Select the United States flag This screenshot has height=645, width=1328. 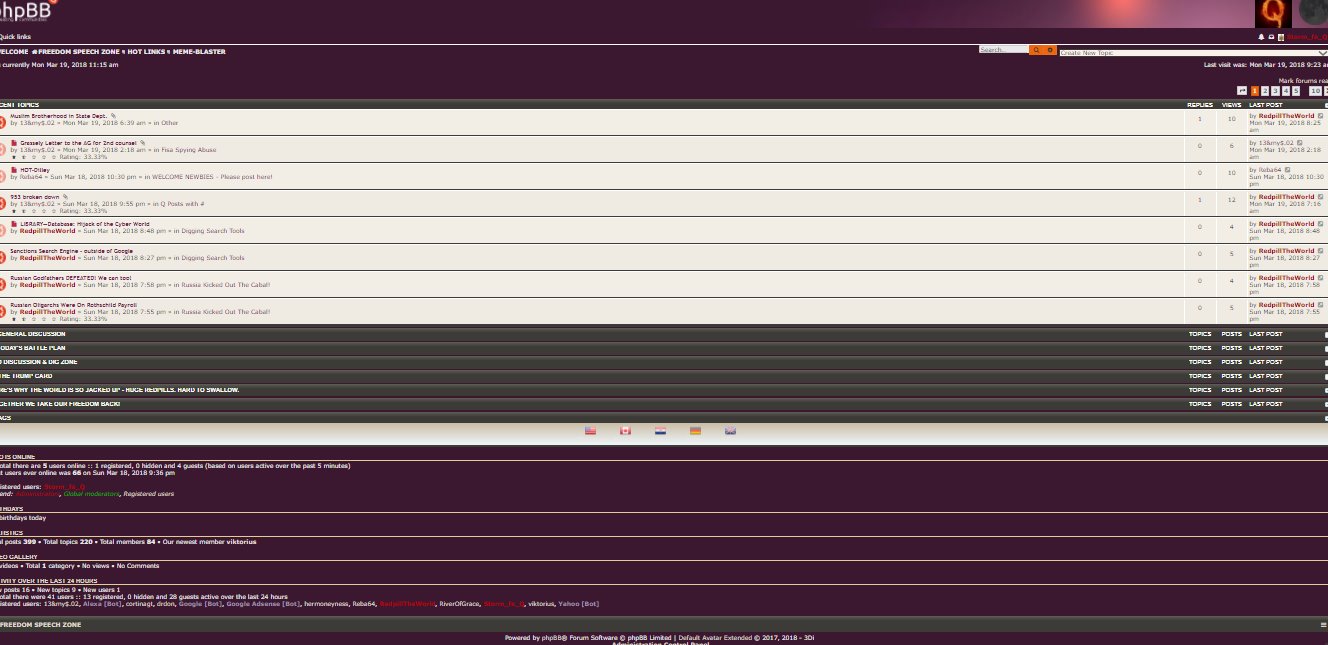point(591,431)
